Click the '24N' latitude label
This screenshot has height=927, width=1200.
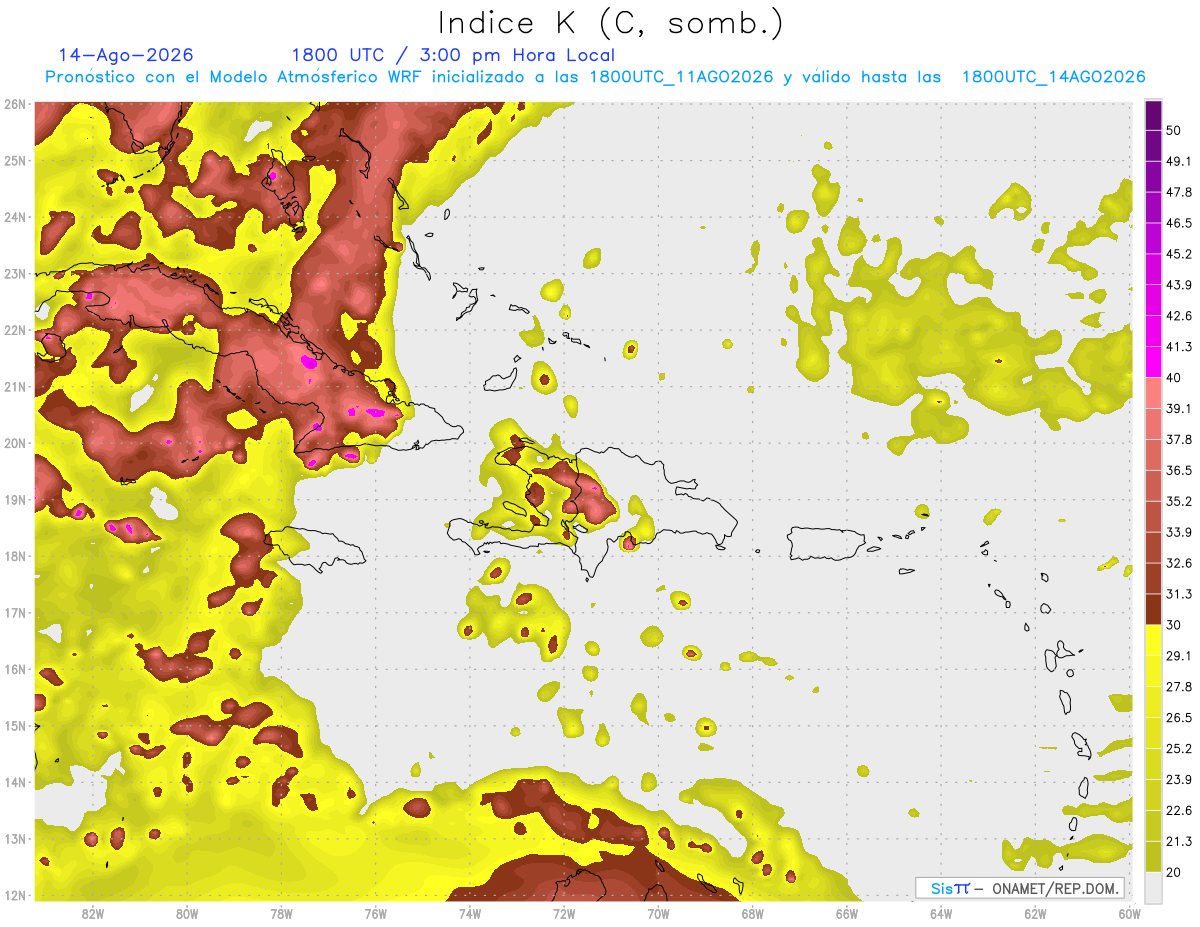15,217
